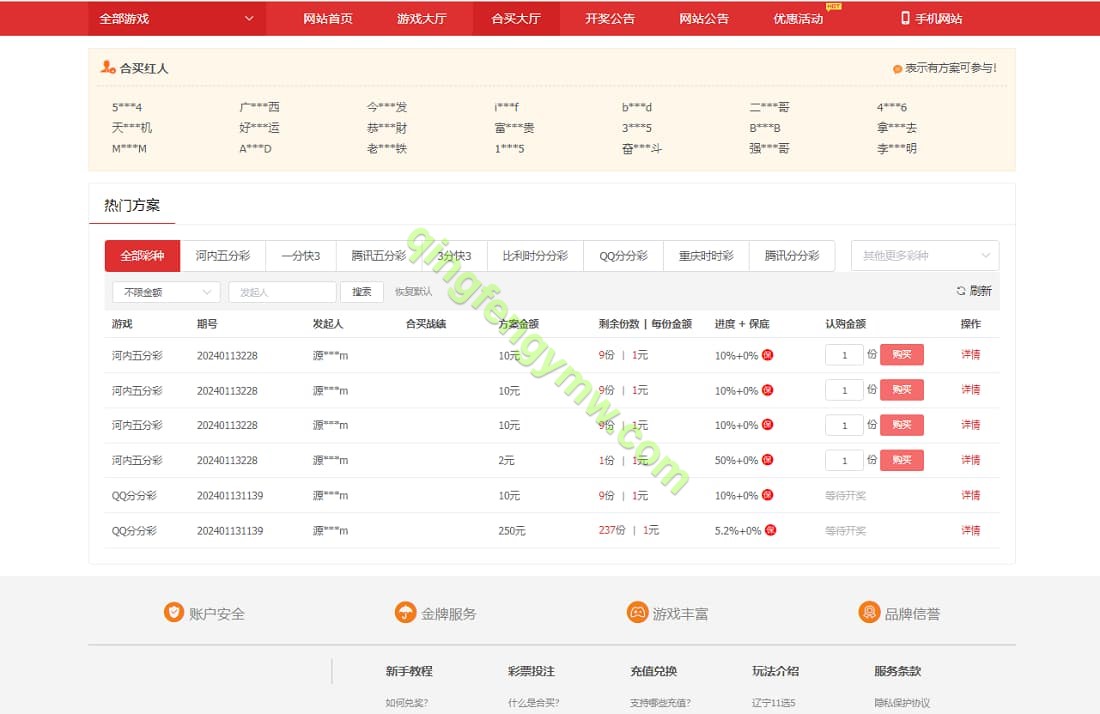Open footer link 辽宁11选5
The image size is (1100, 714).
(x=774, y=702)
